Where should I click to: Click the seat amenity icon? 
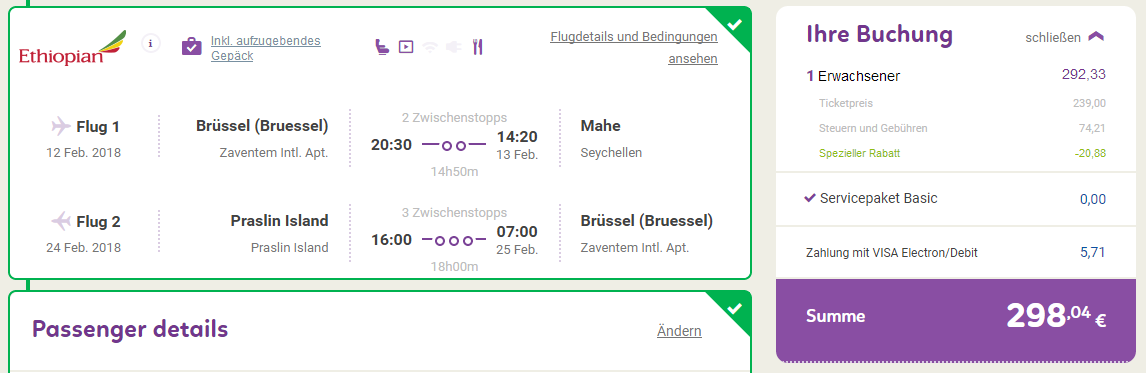coord(382,47)
